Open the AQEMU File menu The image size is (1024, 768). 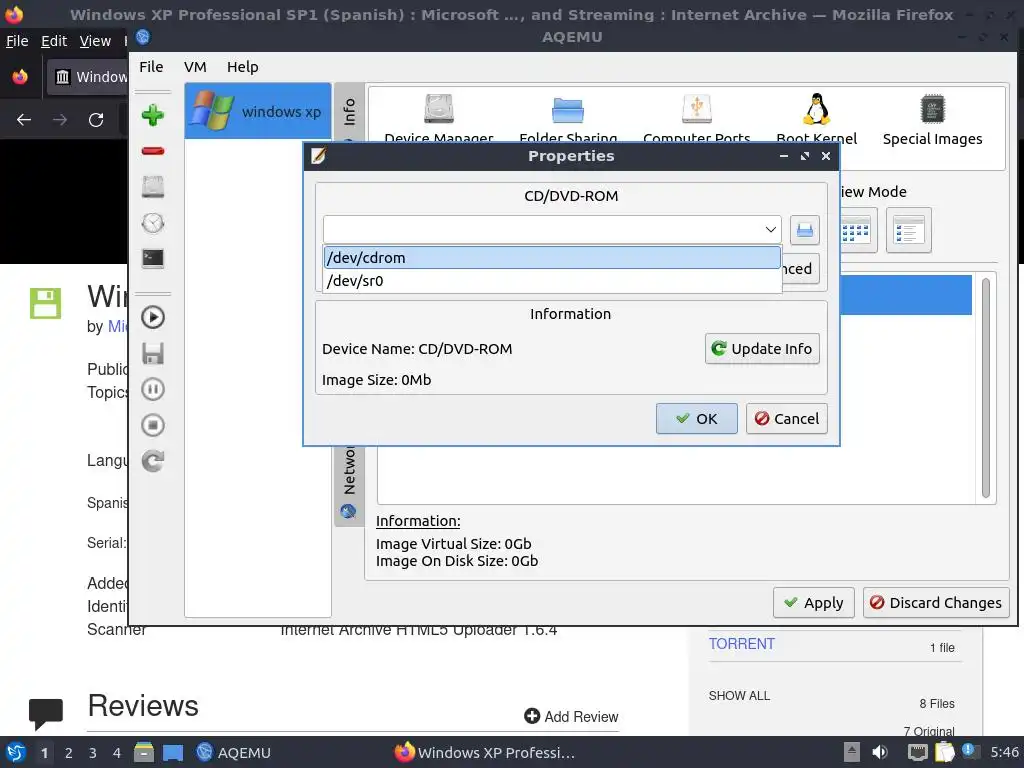coord(151,67)
